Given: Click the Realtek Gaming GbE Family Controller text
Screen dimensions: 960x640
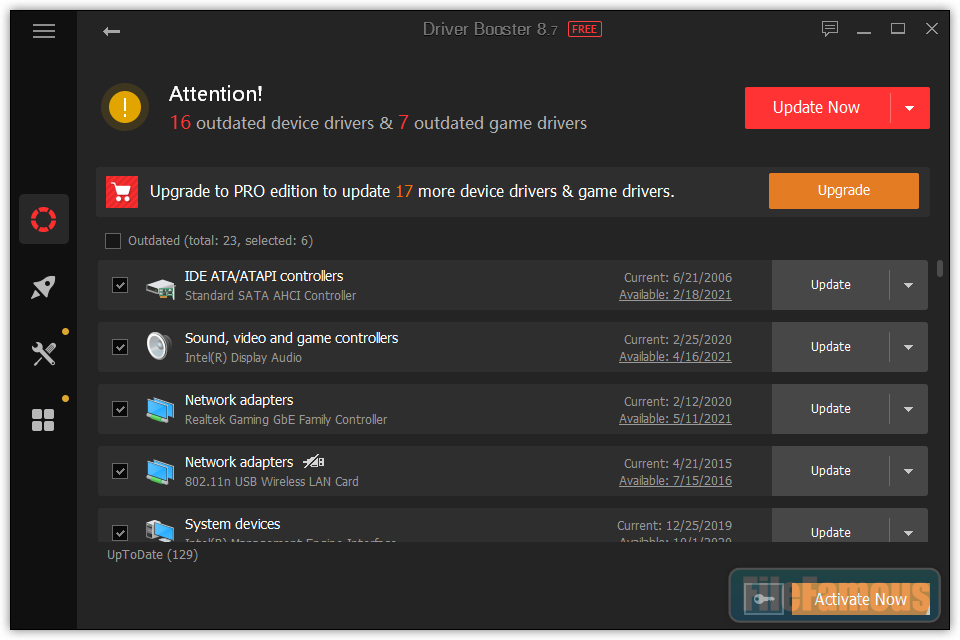Looking at the screenshot, I should (x=286, y=420).
